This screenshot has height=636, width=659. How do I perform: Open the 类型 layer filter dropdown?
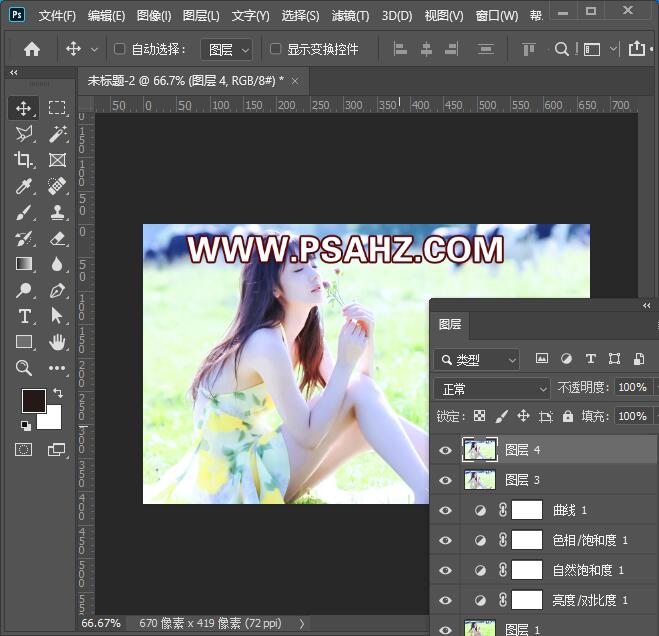[477, 360]
